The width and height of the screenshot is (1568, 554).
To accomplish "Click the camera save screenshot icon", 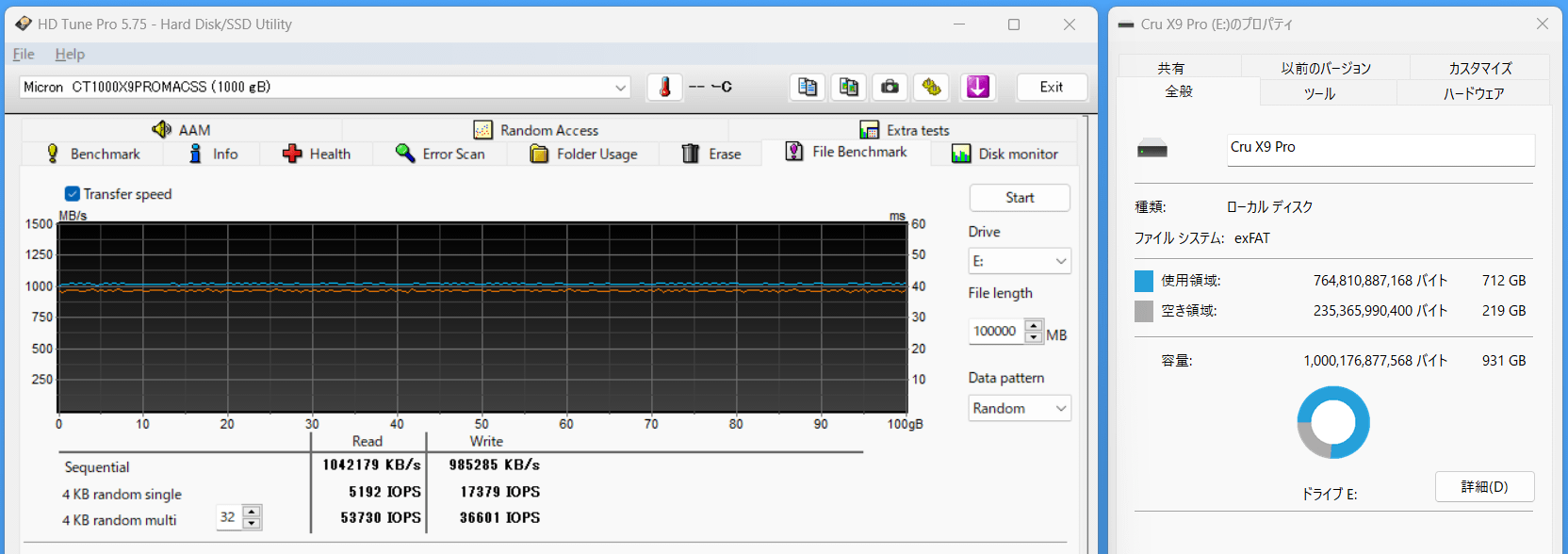I will (890, 87).
